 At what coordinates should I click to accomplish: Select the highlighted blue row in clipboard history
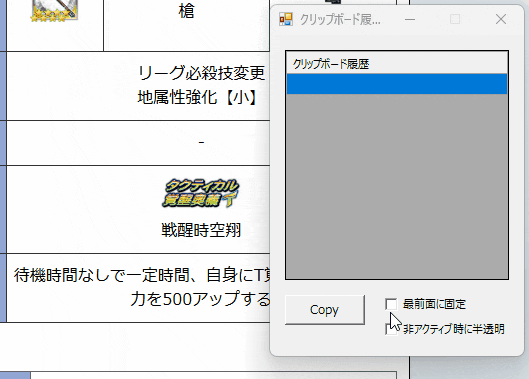pyautogui.click(x=397, y=84)
